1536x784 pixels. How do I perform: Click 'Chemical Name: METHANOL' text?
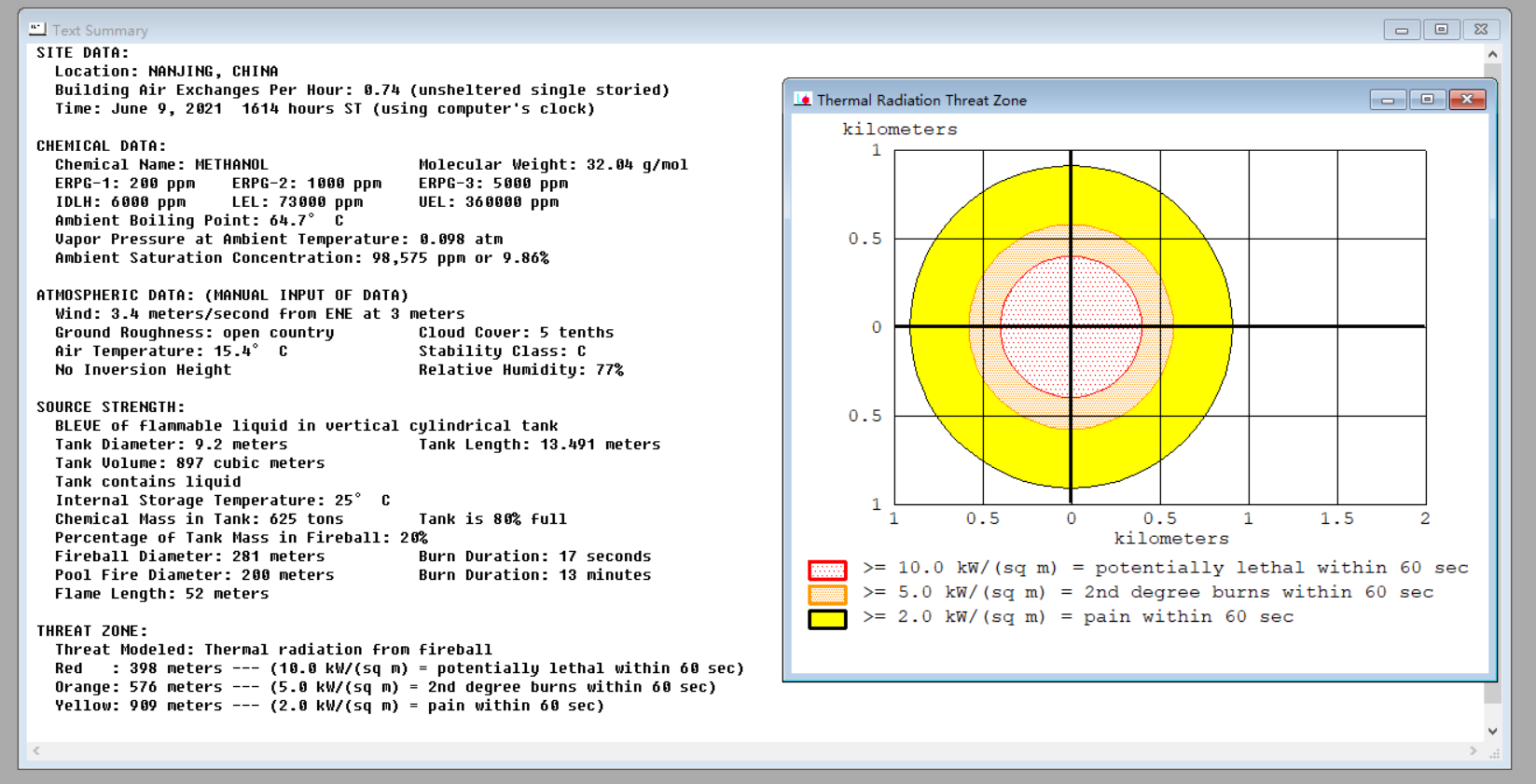click(162, 165)
